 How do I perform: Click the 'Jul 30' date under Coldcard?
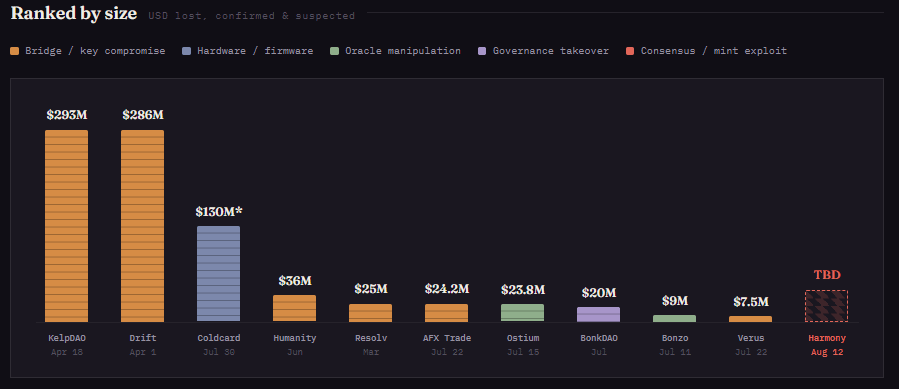219,352
